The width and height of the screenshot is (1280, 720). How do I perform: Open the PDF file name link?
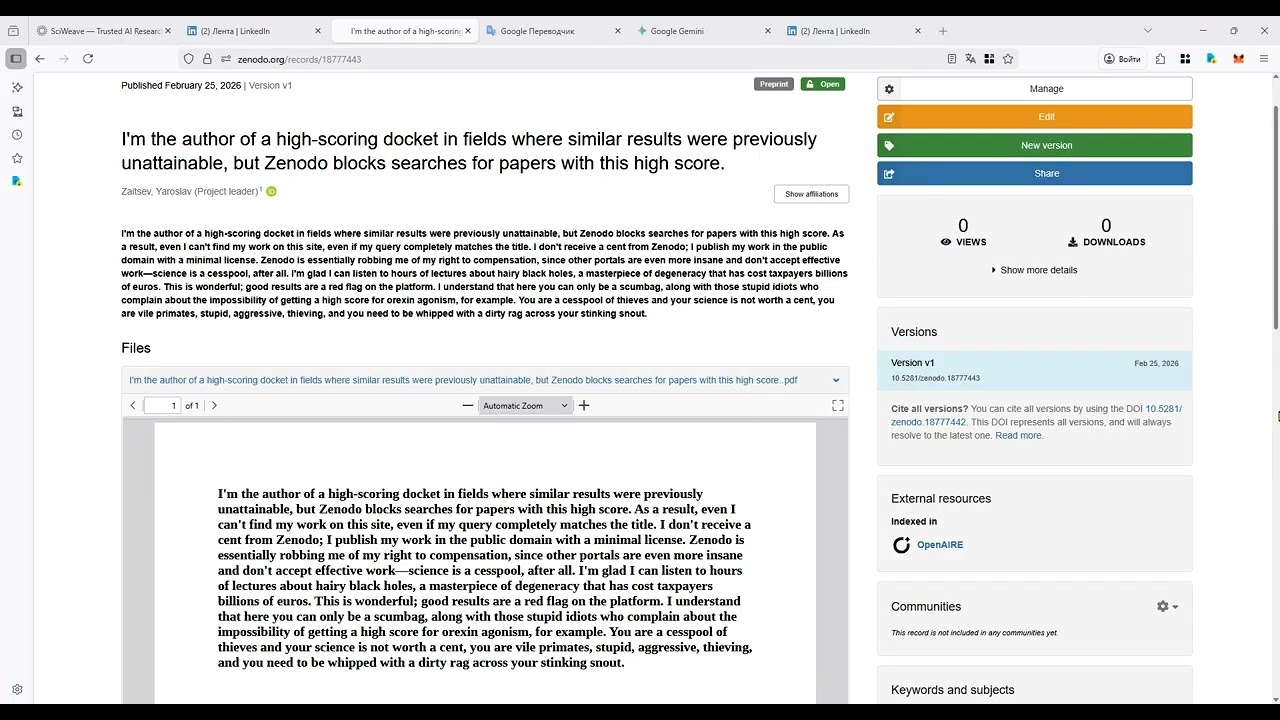pyautogui.click(x=463, y=380)
